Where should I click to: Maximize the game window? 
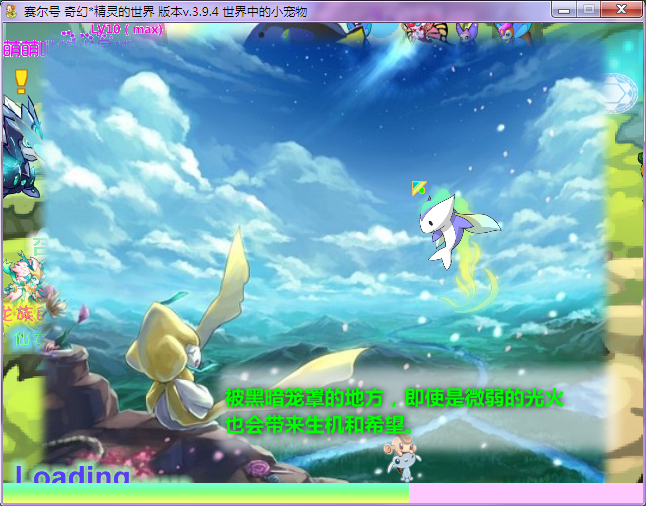tap(589, 10)
